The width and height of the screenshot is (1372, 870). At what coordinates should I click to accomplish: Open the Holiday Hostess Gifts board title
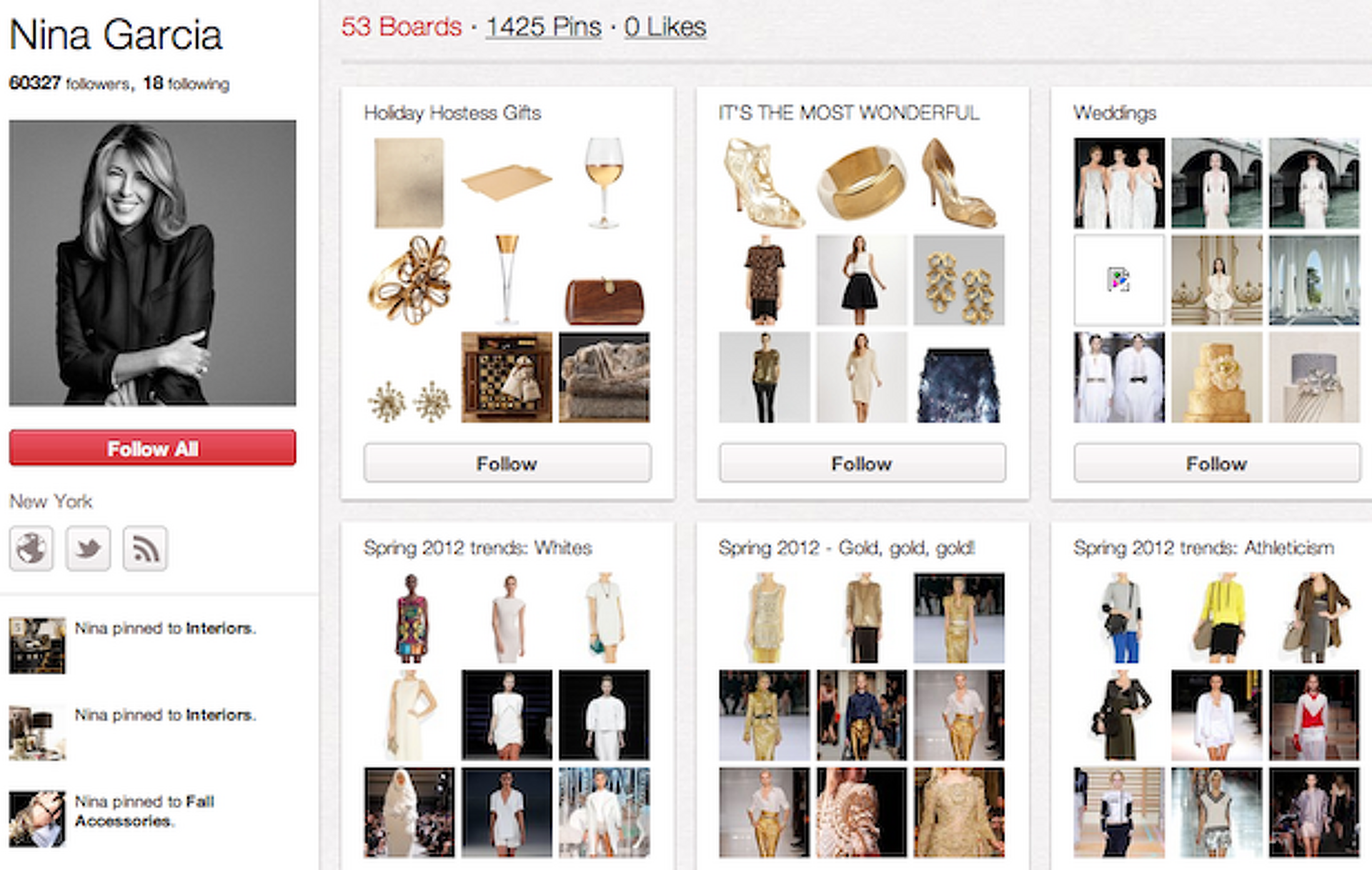(x=452, y=113)
